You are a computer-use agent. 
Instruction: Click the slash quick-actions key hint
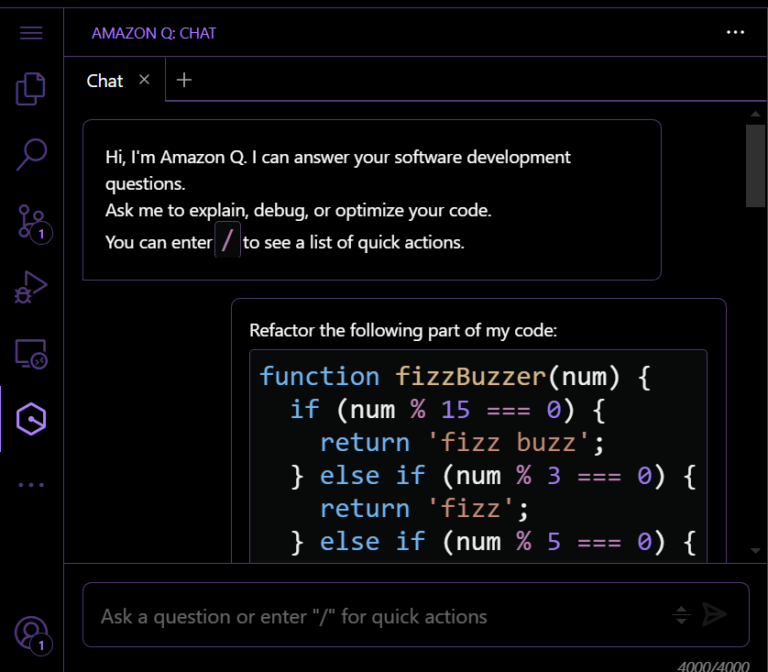(227, 240)
